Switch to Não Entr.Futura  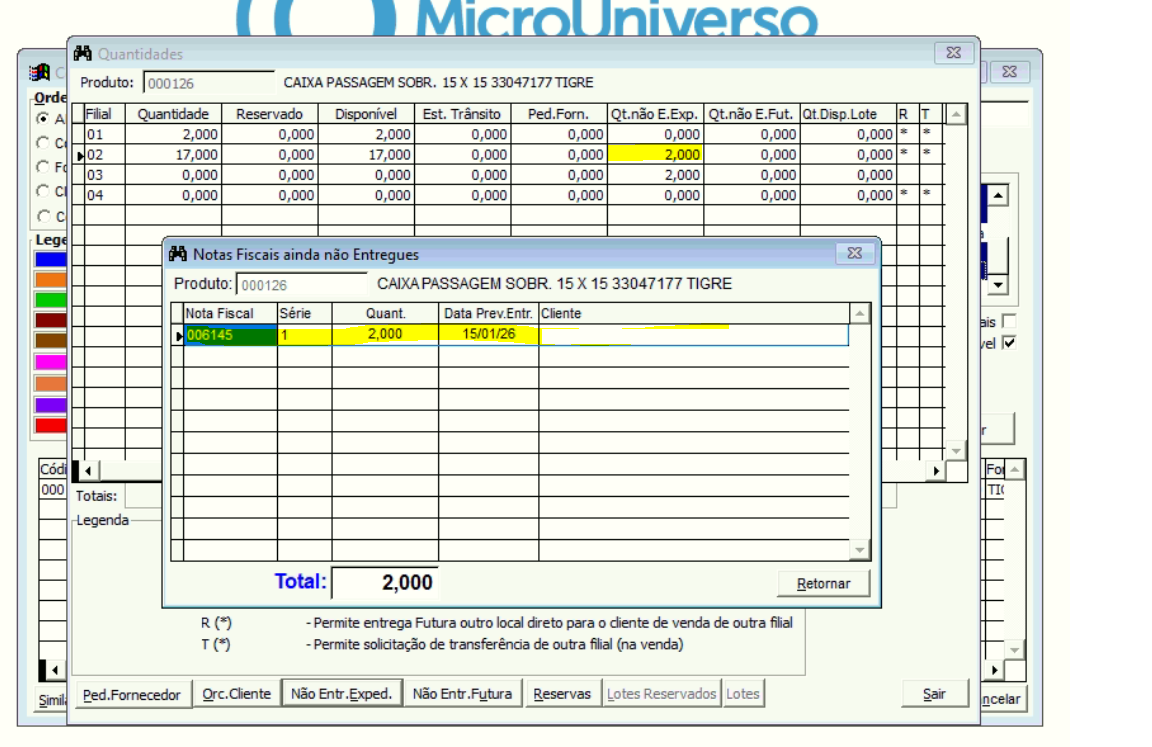click(462, 694)
